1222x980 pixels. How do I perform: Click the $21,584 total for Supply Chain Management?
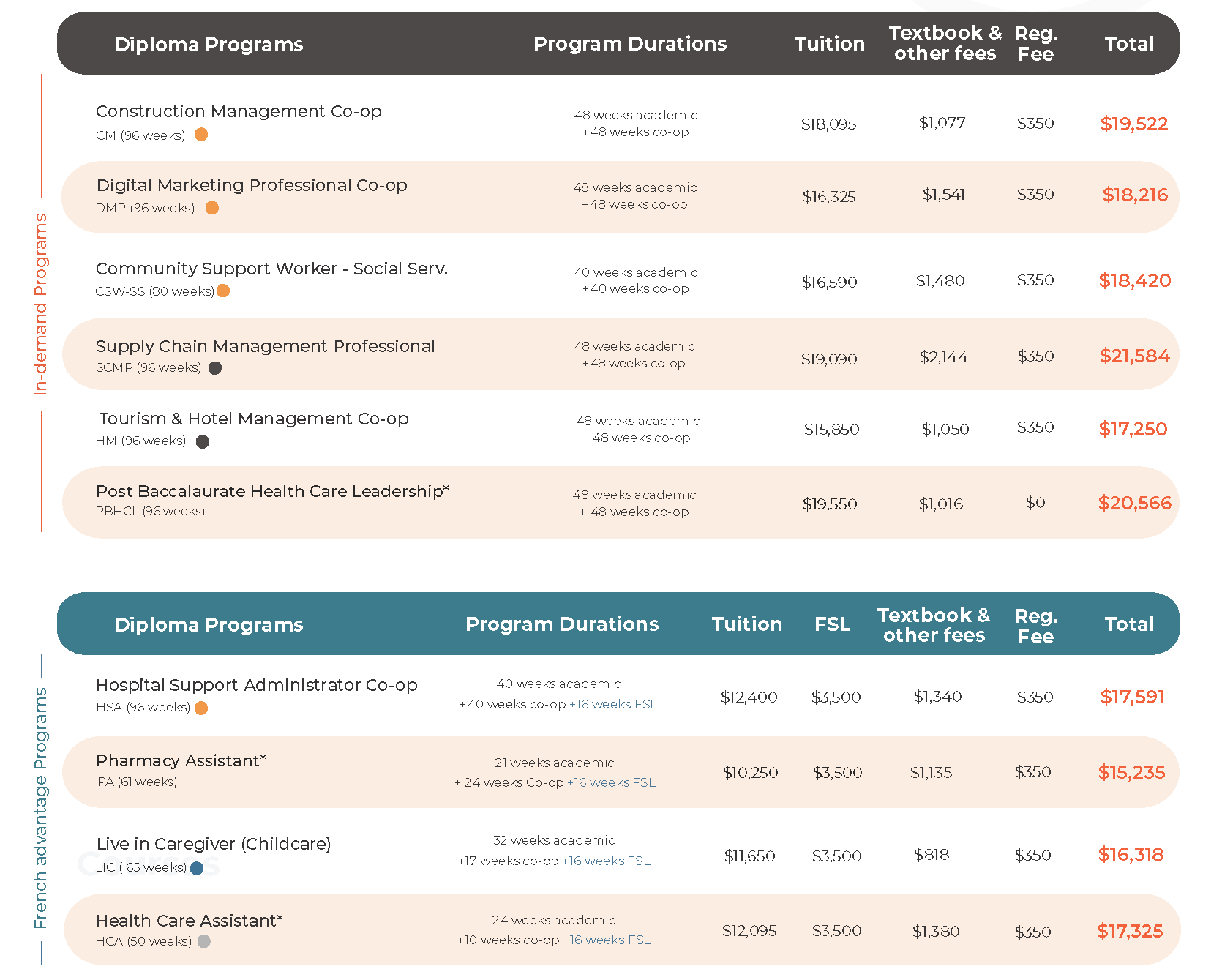(1134, 356)
